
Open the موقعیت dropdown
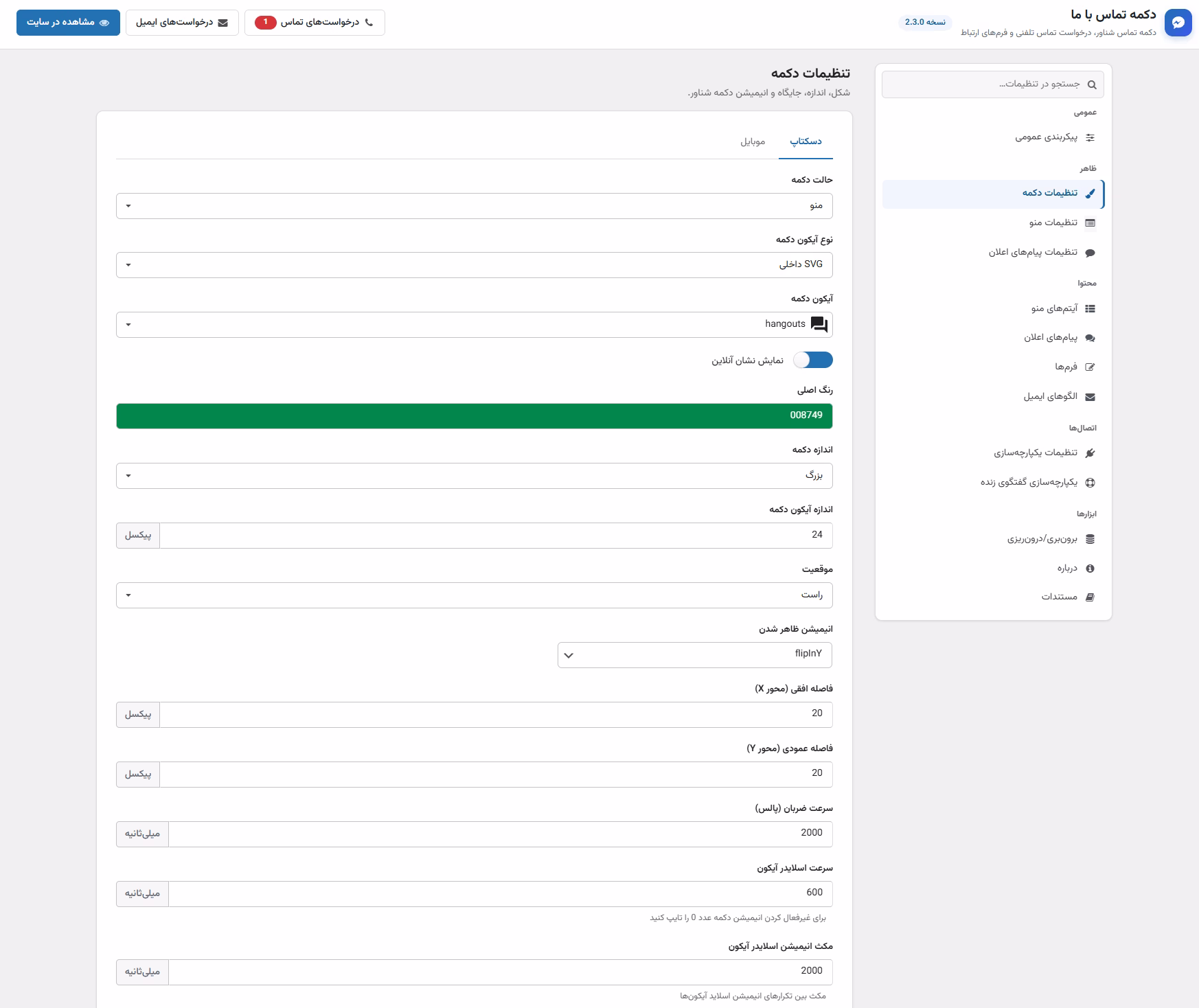click(x=475, y=595)
